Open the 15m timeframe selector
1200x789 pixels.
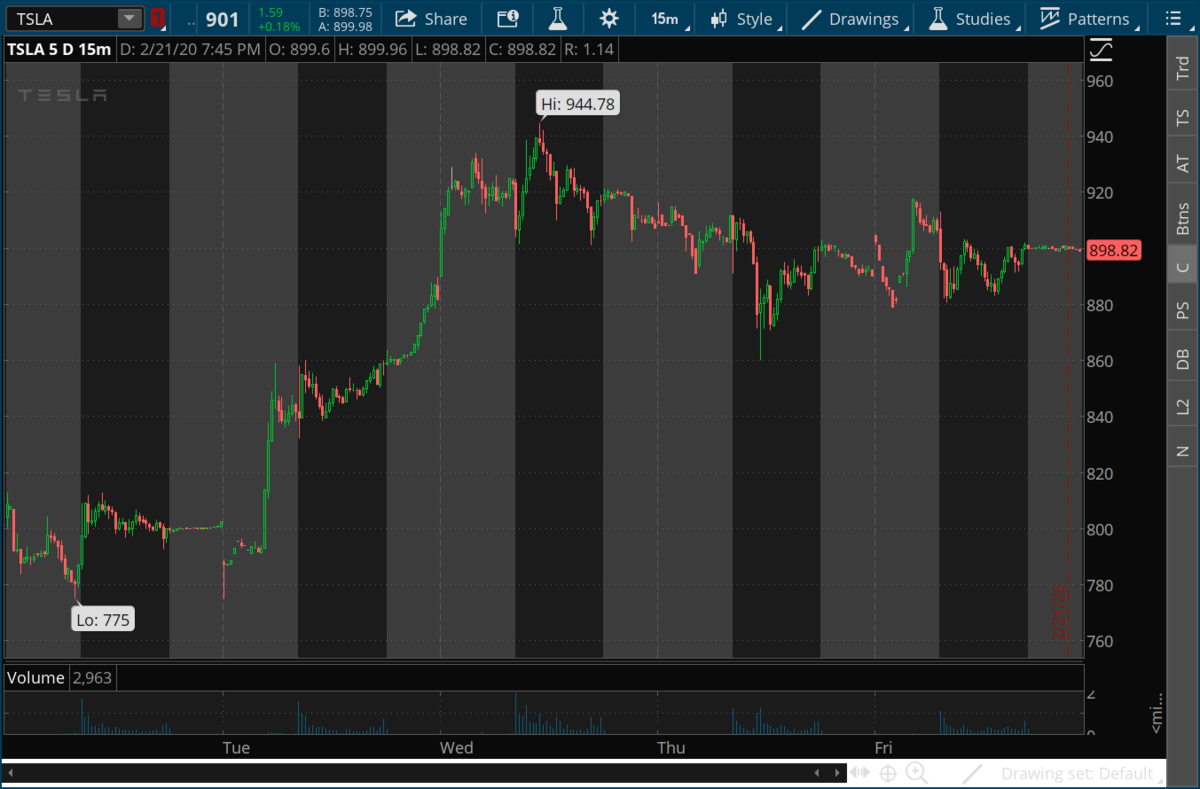coord(664,18)
